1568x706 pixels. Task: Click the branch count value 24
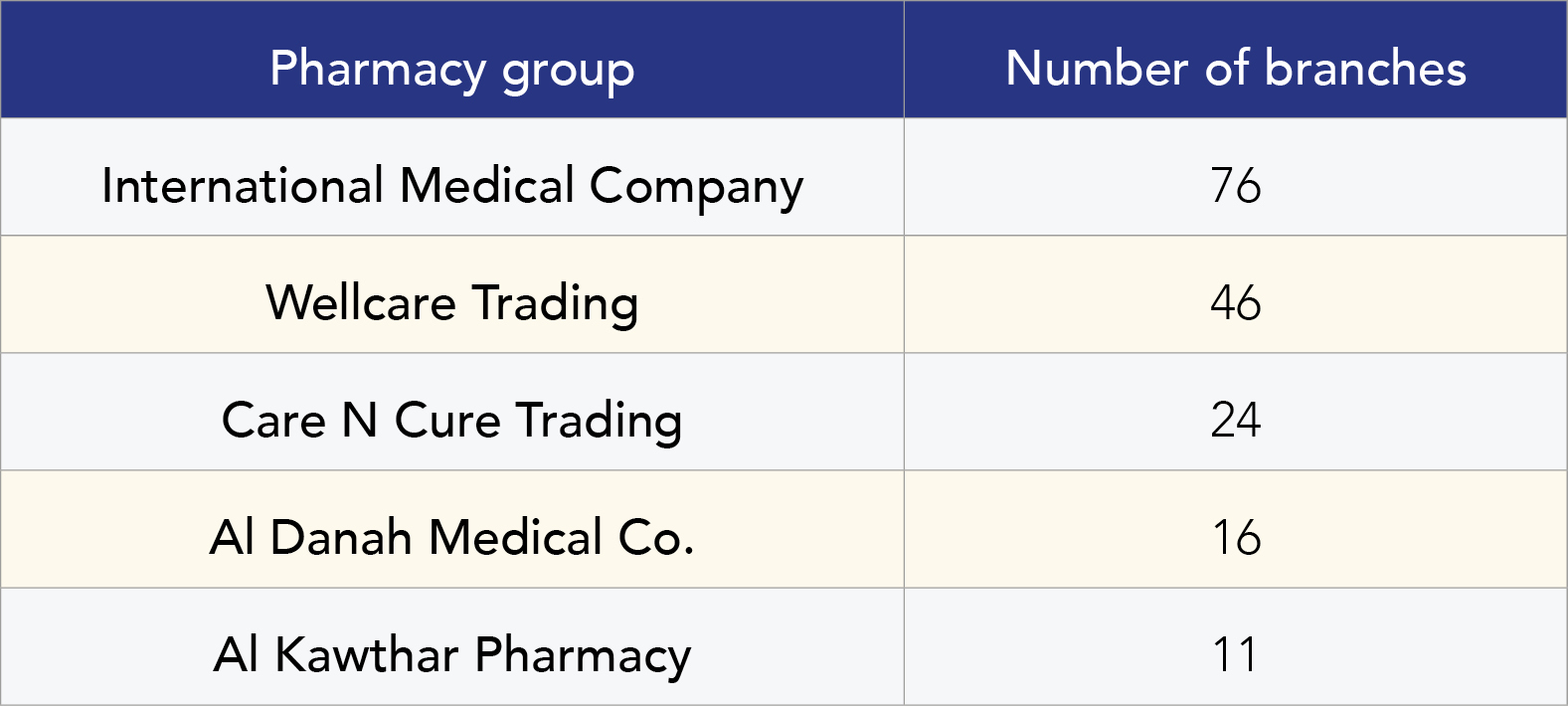[1236, 420]
